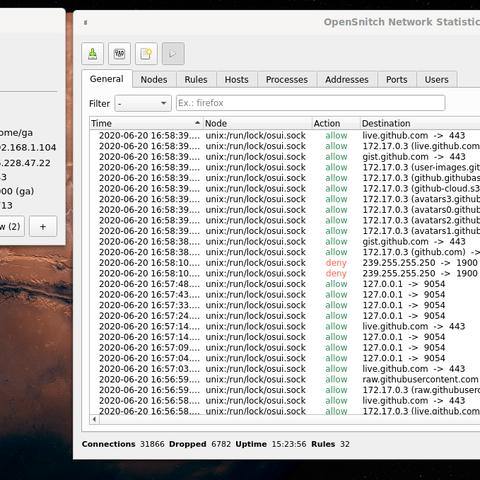Select the 16:57:24 timestamp row
This screenshot has height=480, width=480.
149,316
